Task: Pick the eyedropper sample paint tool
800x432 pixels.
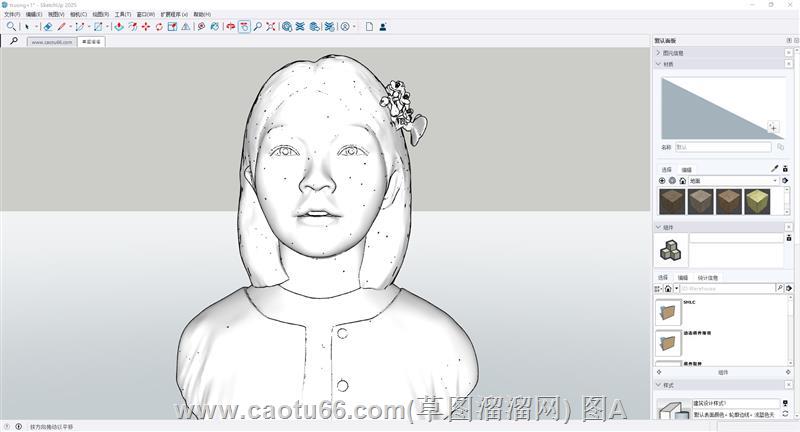Action: 774,168
